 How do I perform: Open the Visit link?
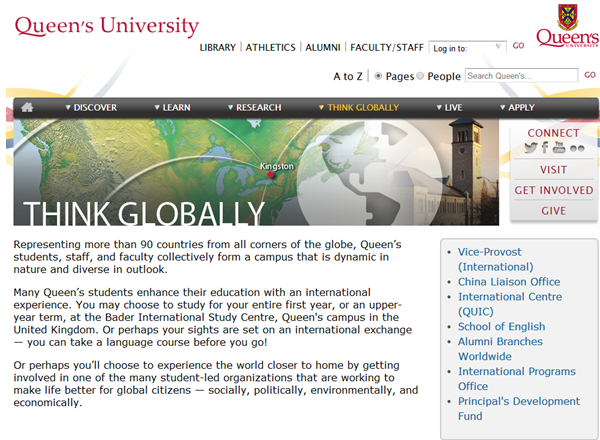(553, 170)
